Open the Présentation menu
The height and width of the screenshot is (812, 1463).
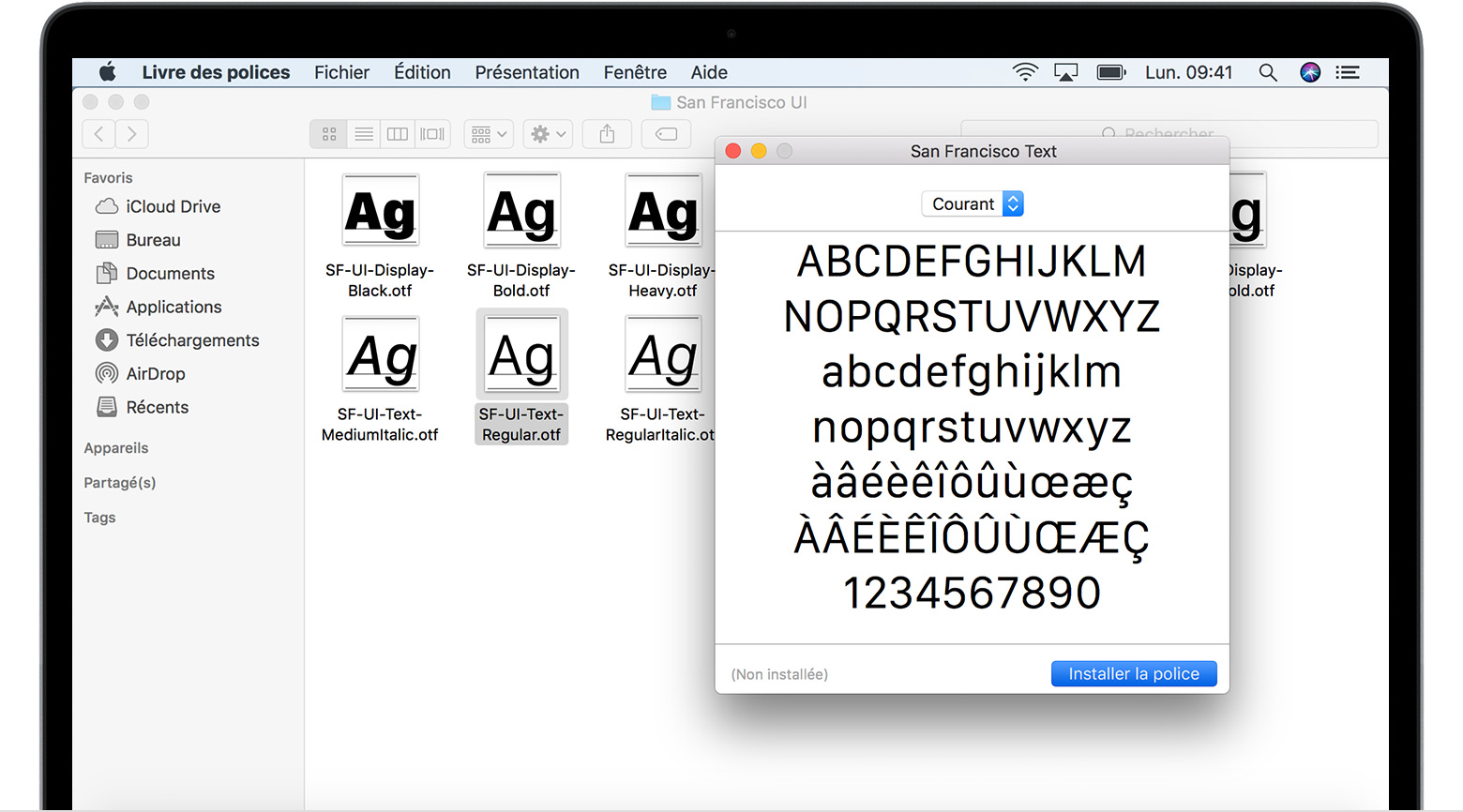point(527,72)
